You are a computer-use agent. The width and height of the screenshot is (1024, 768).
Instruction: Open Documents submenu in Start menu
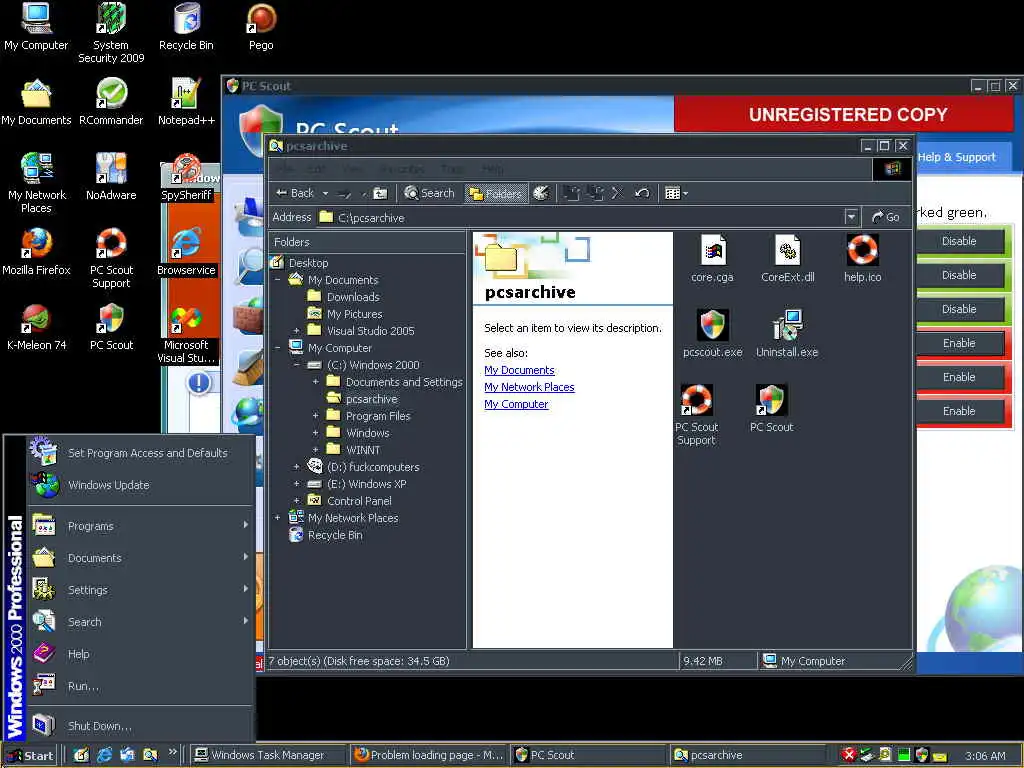140,558
